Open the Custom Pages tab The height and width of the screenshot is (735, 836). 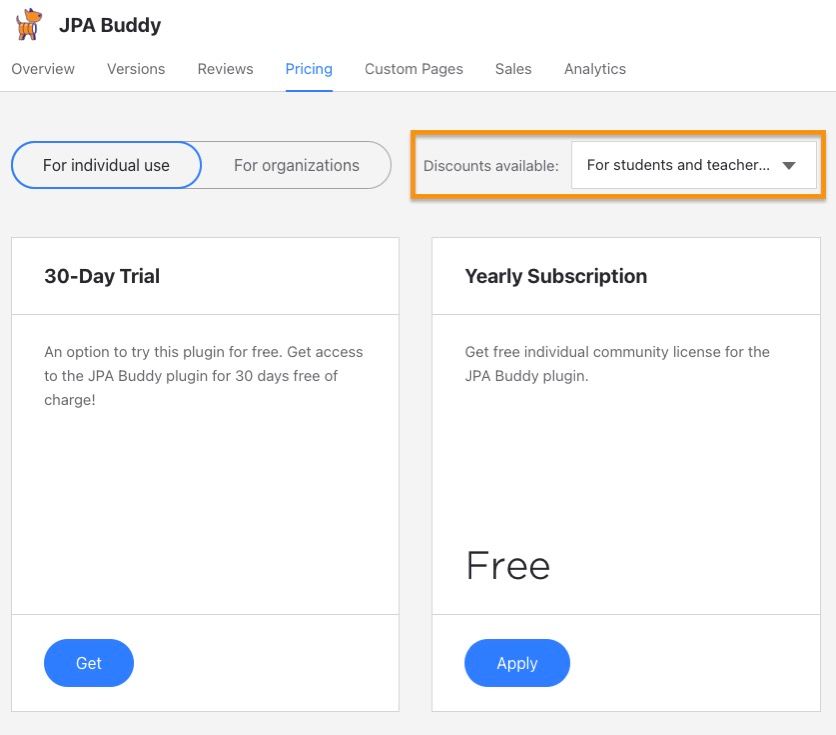(x=414, y=69)
